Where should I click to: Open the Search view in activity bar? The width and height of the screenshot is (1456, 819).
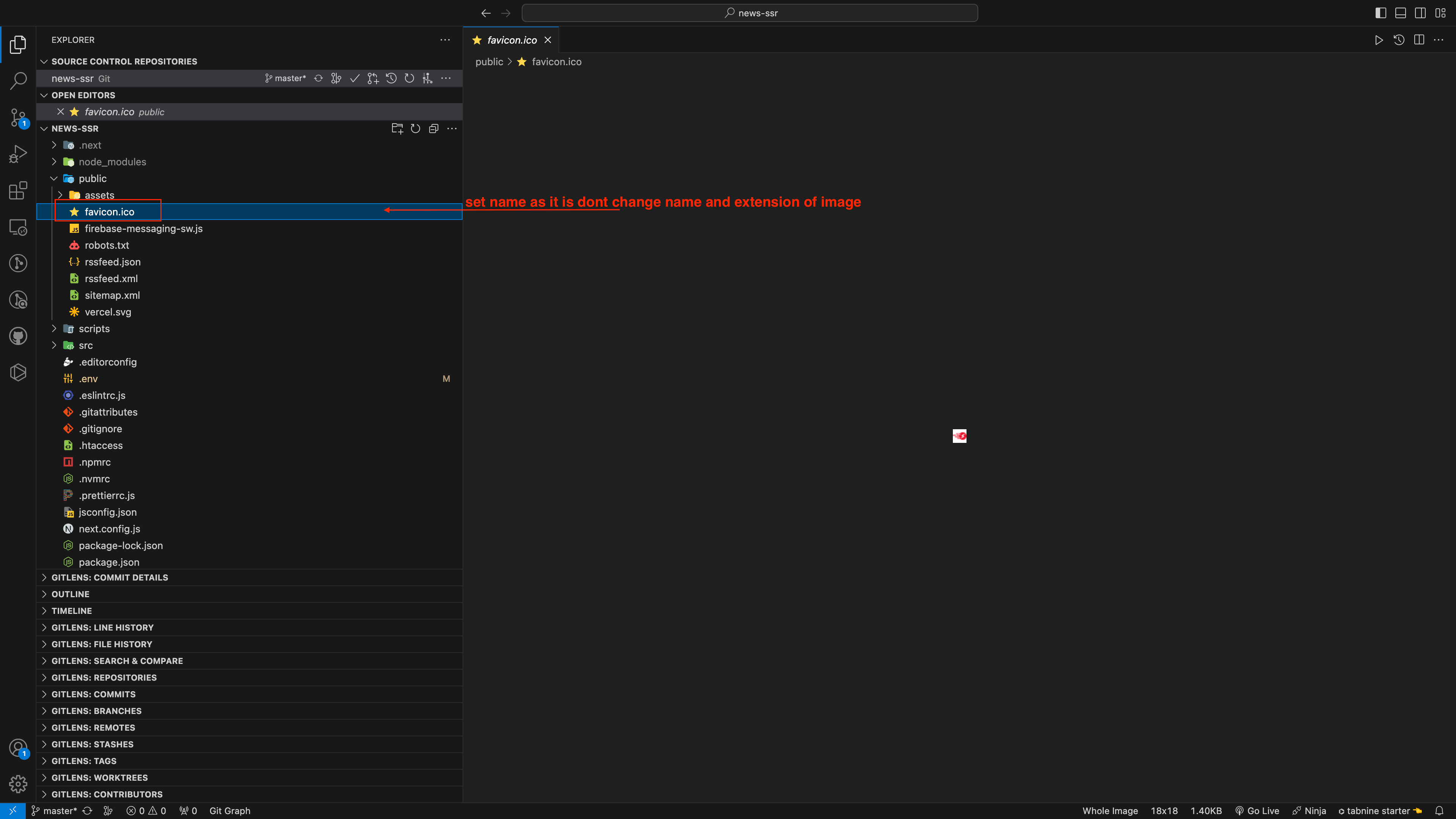click(x=18, y=81)
